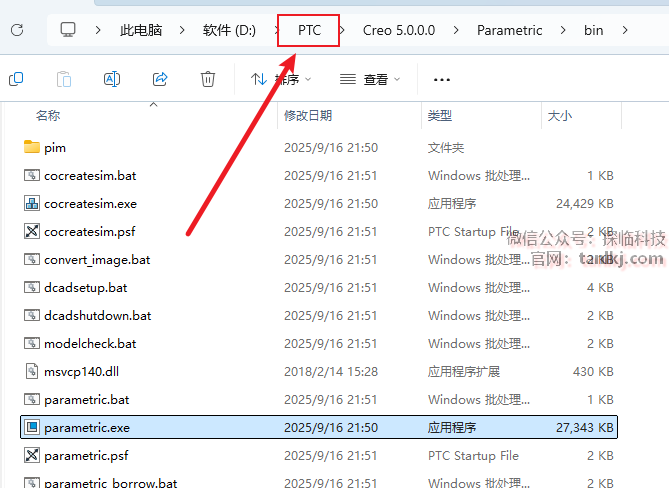
Task: Go to 此电脑 in breadcrumb
Action: [x=141, y=30]
